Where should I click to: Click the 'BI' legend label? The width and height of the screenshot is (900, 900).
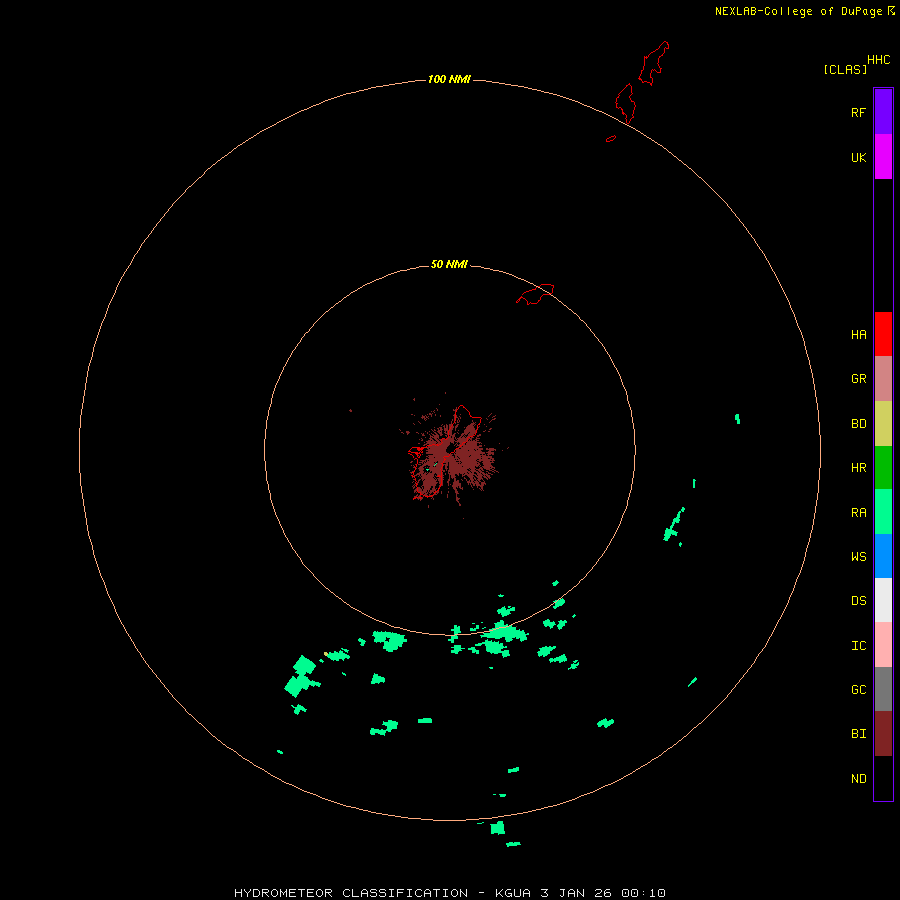[x=859, y=734]
